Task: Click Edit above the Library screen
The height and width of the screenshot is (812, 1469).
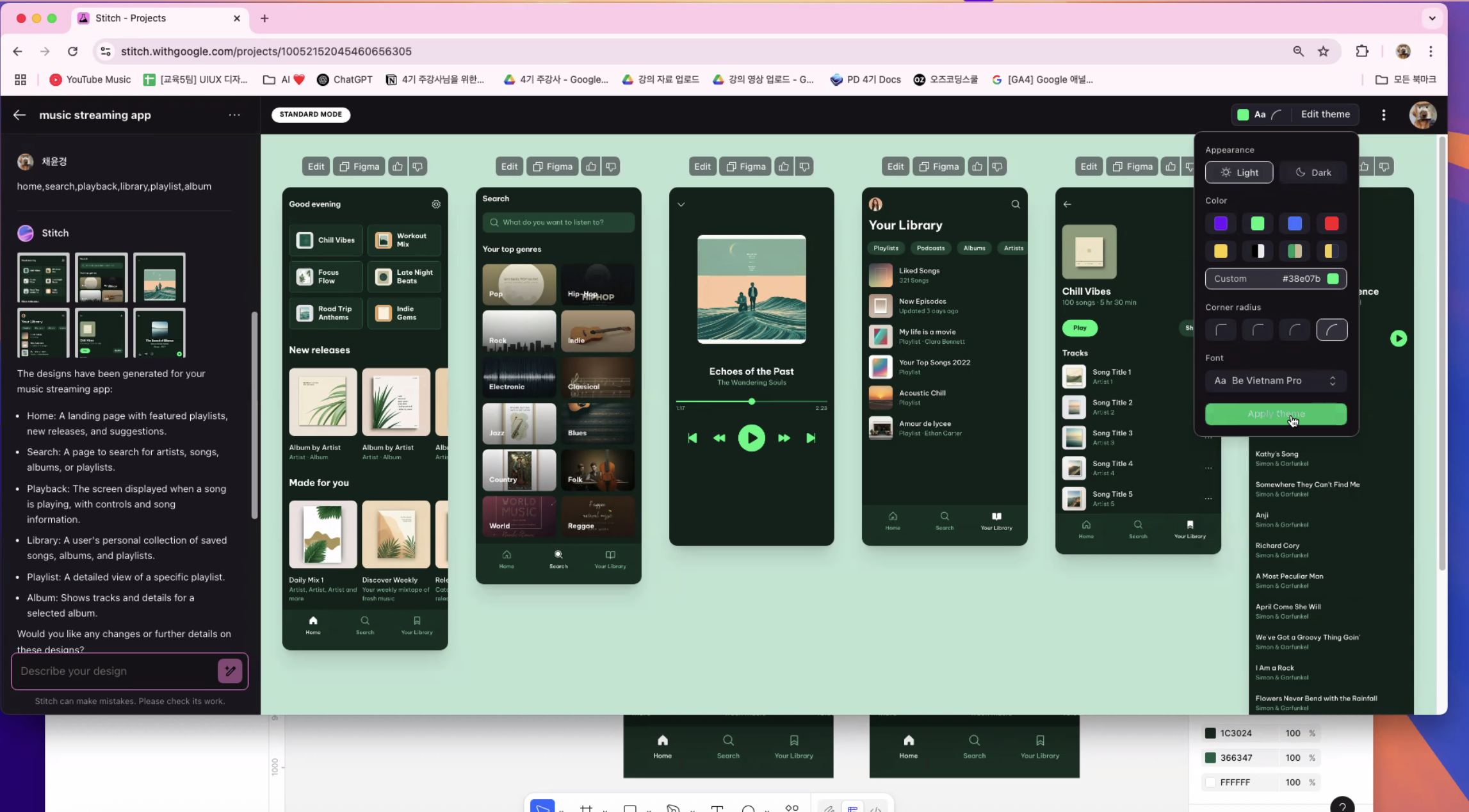Action: click(895, 166)
